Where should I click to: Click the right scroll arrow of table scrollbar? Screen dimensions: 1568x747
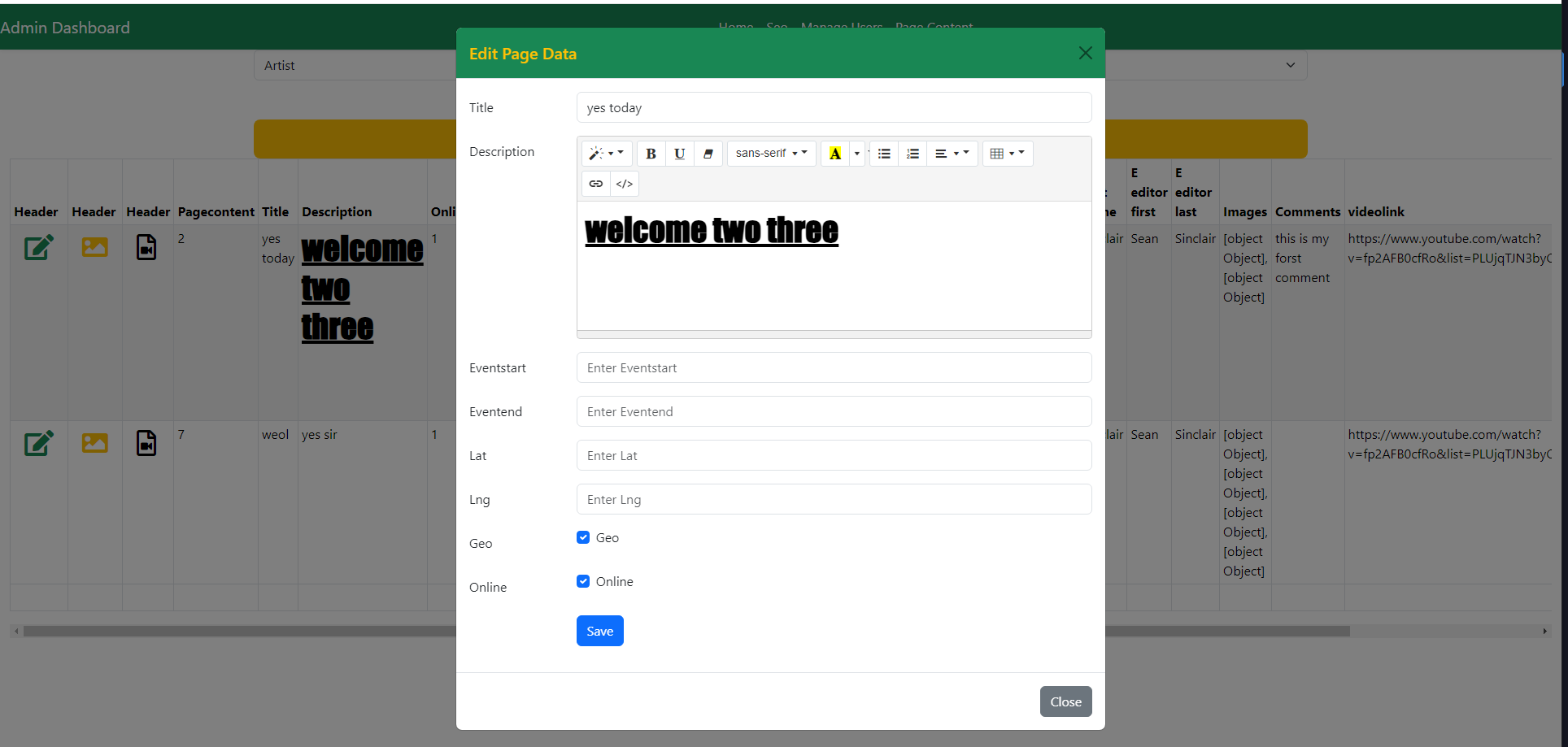[x=1544, y=631]
